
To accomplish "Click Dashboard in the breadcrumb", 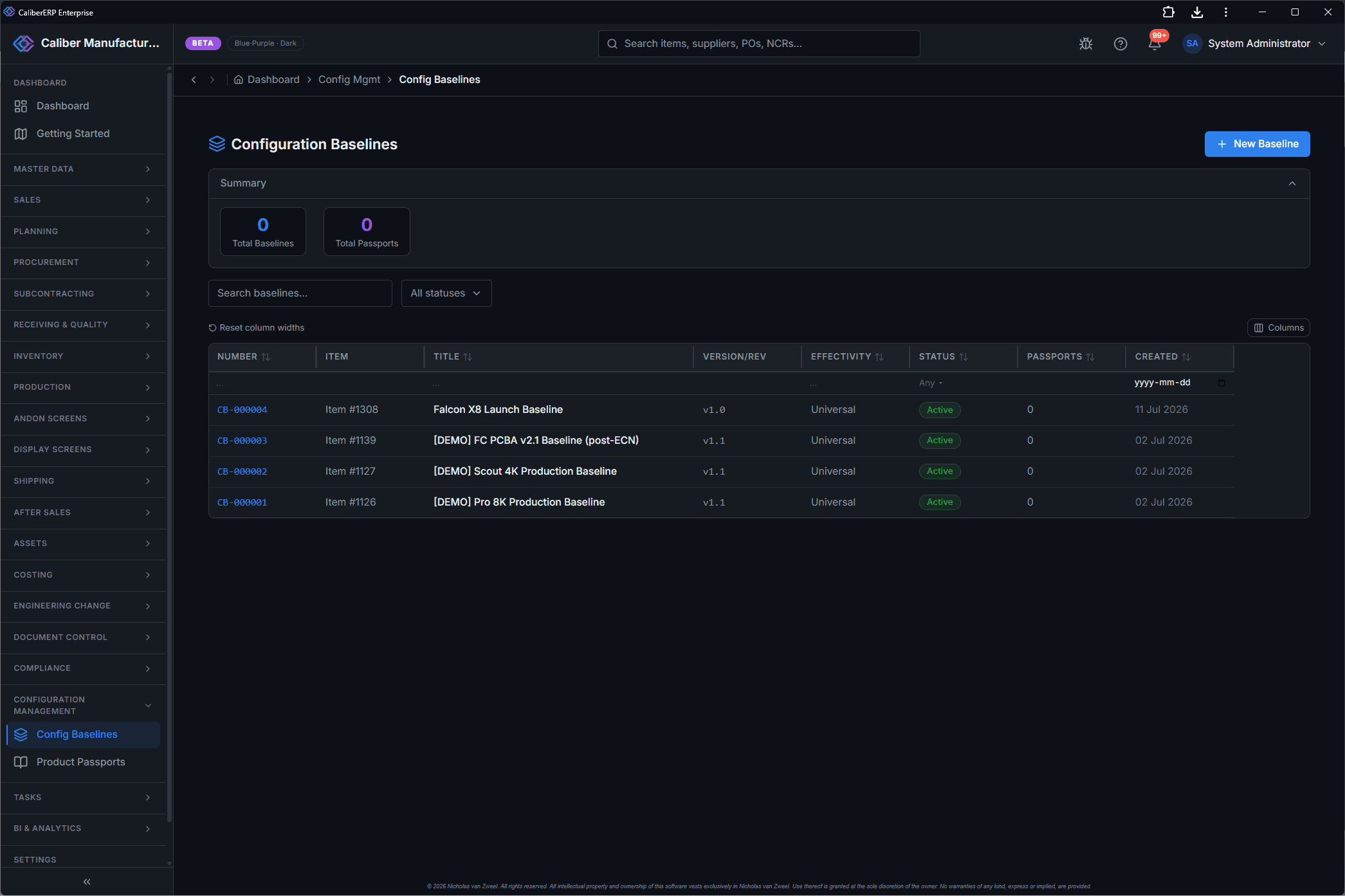I will (273, 80).
